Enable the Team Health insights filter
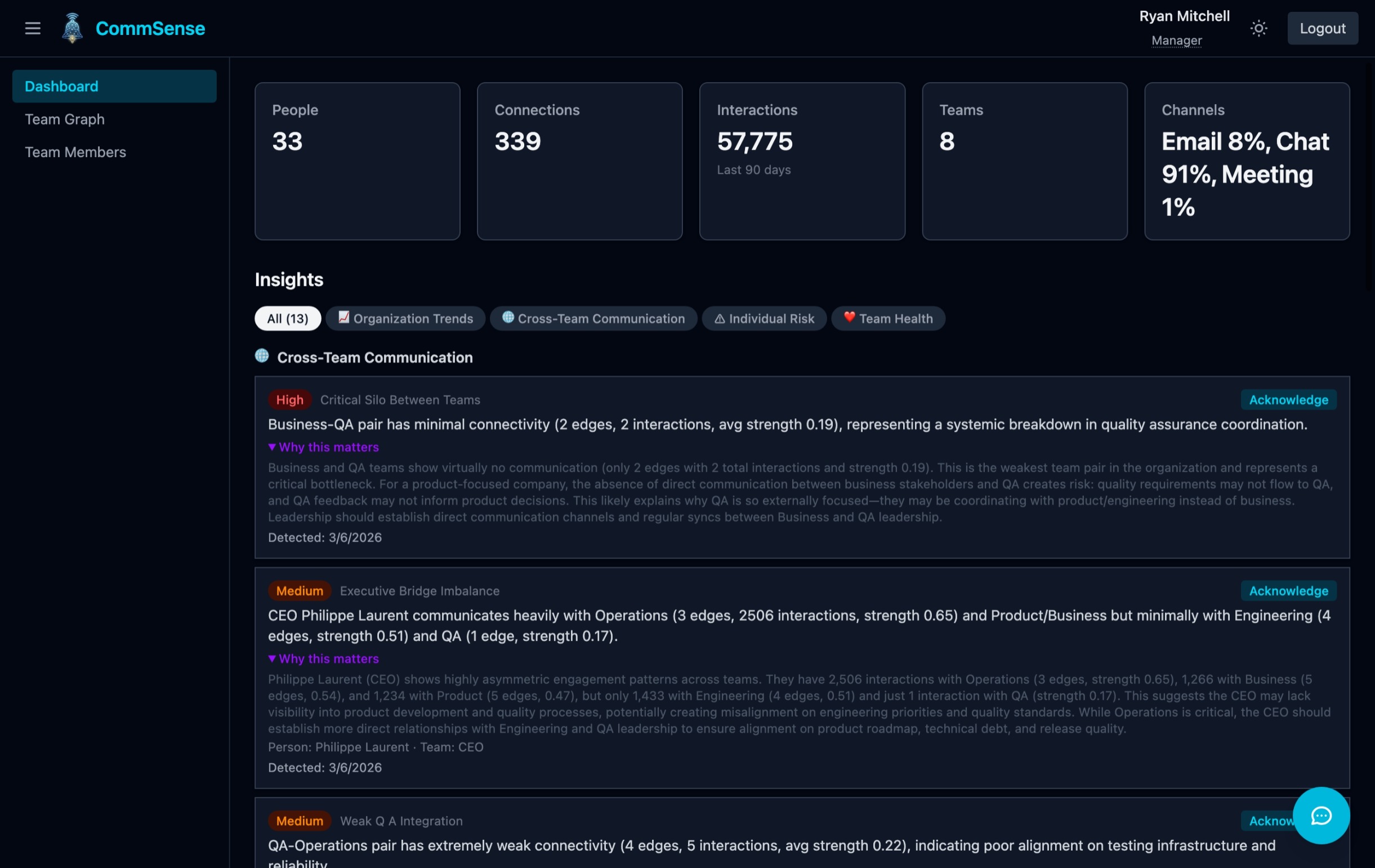This screenshot has width=1375, height=868. coord(888,319)
